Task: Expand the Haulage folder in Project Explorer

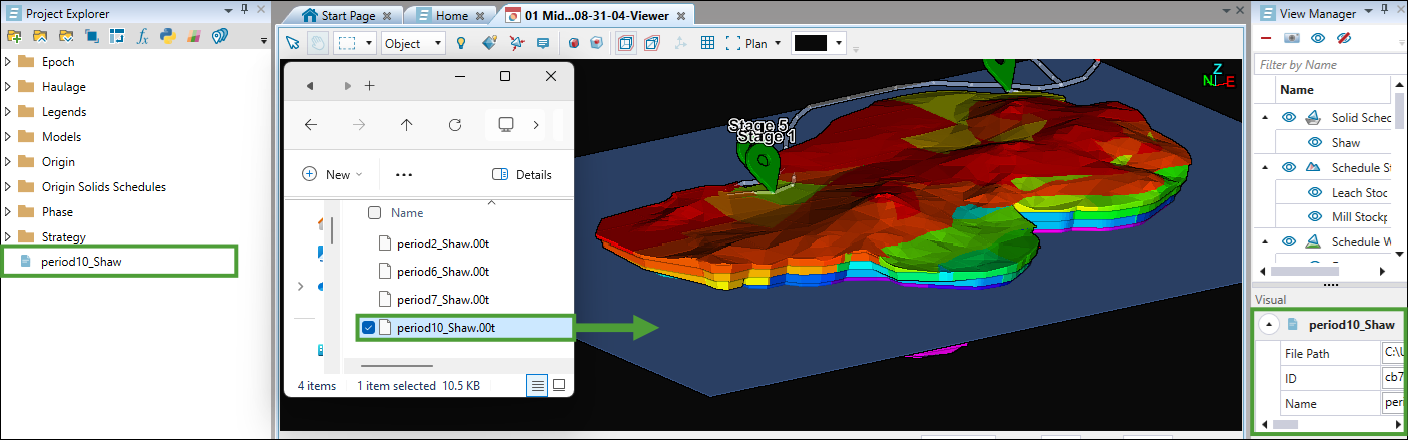Action: (x=9, y=87)
